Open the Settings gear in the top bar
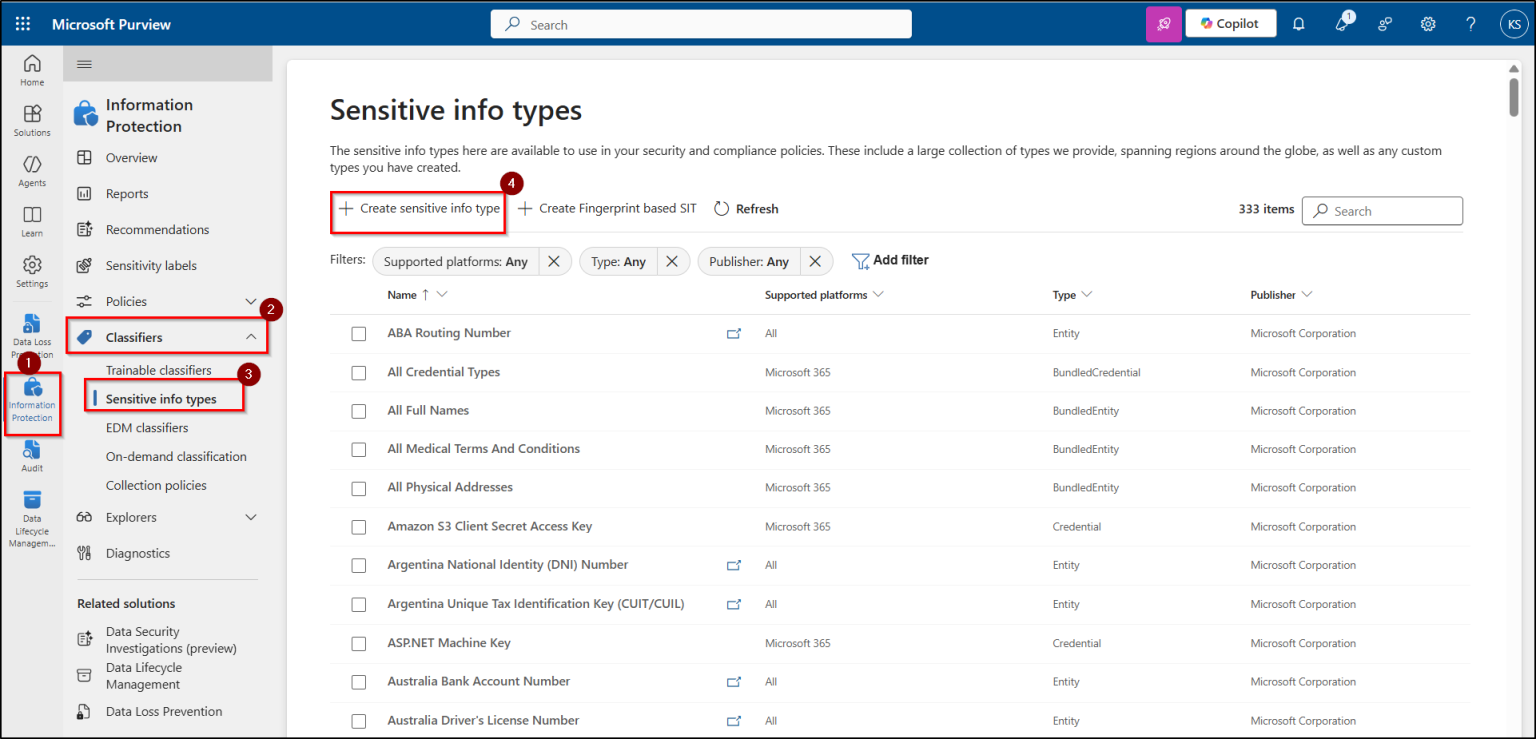 [x=1428, y=23]
